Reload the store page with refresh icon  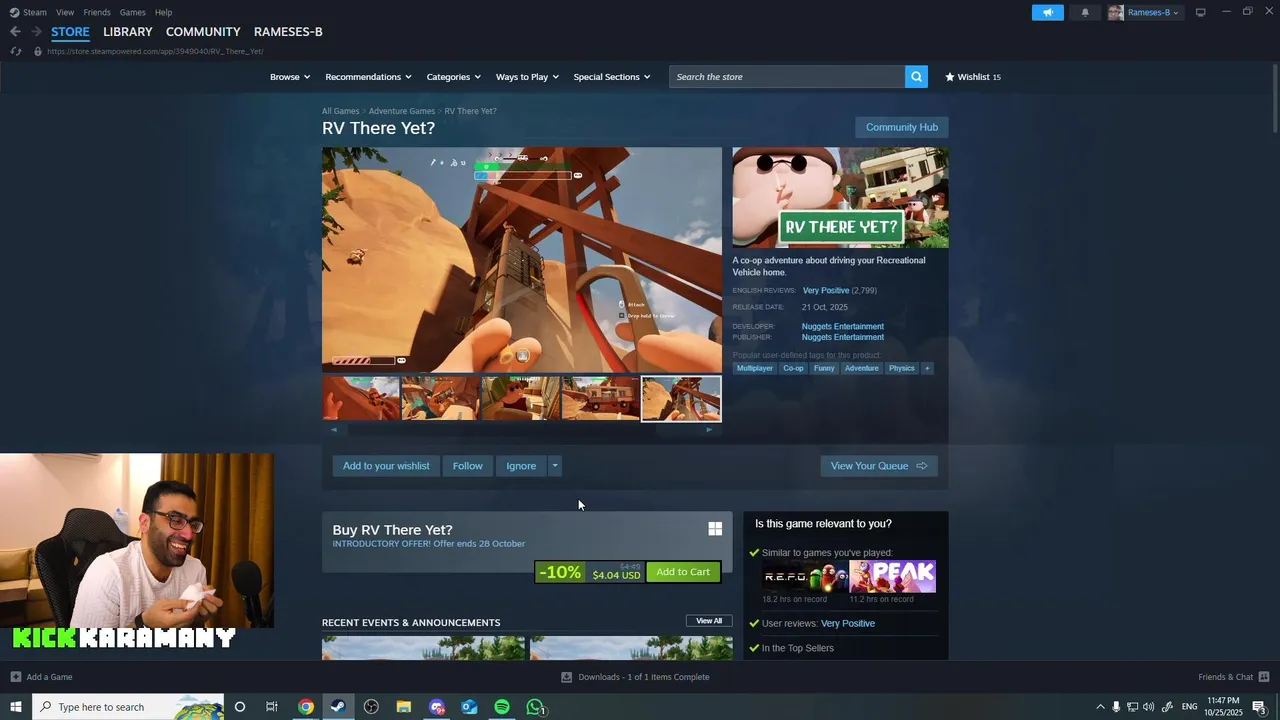pos(15,51)
